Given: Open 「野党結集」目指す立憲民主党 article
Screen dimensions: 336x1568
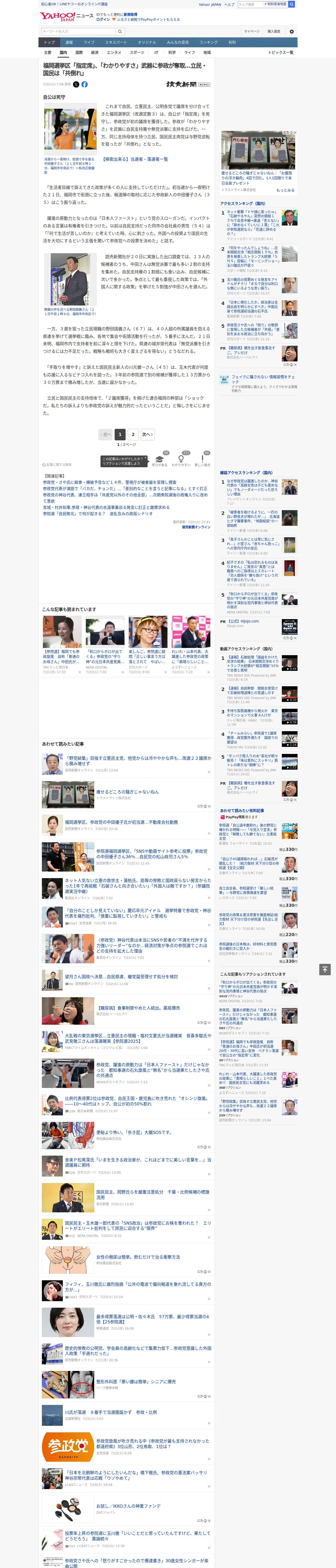Looking at the screenshot, I should [x=138, y=760].
